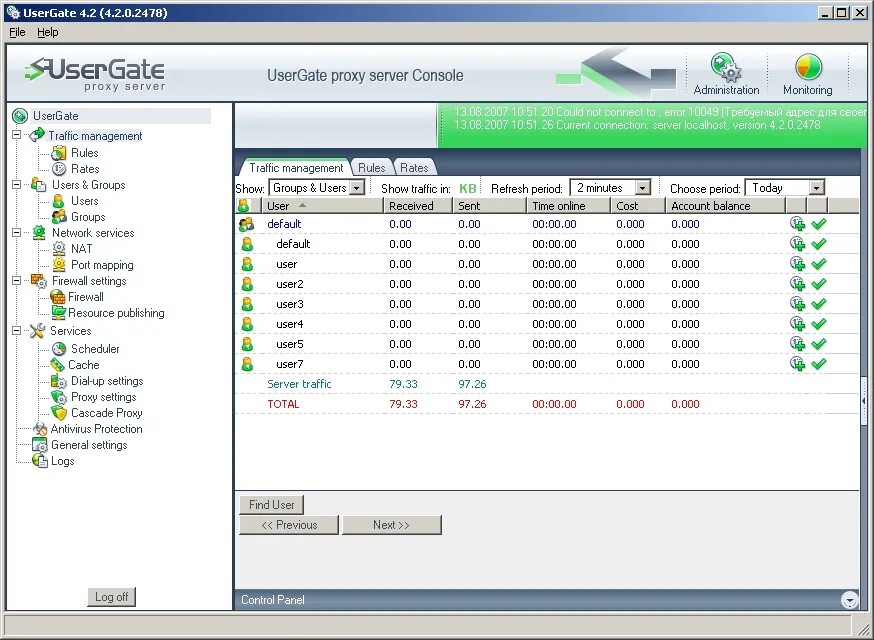Click the Find User button
This screenshot has height=640, width=874.
point(271,505)
